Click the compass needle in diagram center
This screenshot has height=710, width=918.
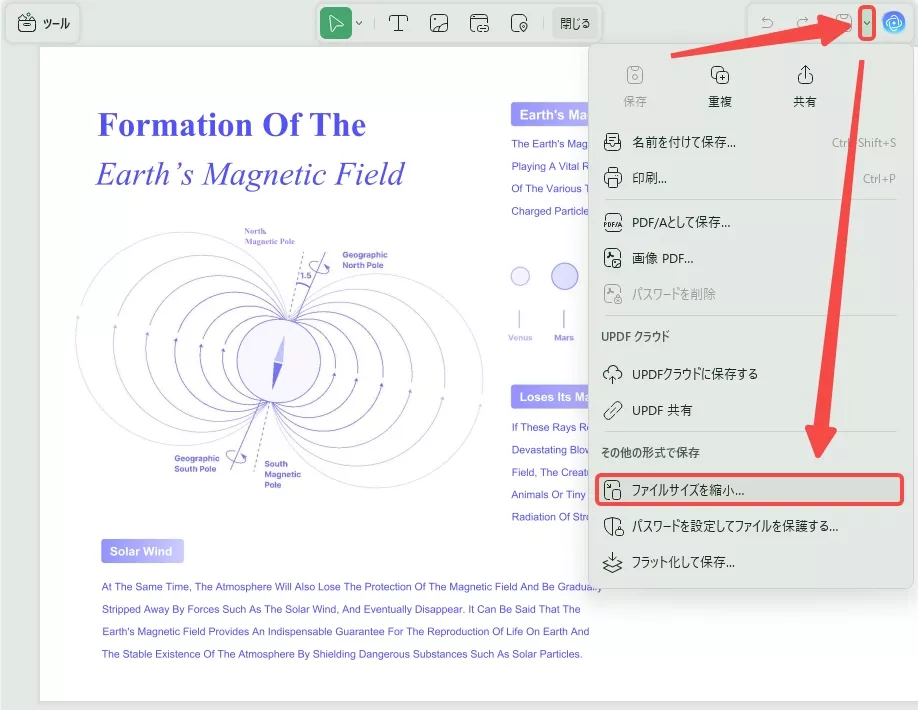coord(279,363)
